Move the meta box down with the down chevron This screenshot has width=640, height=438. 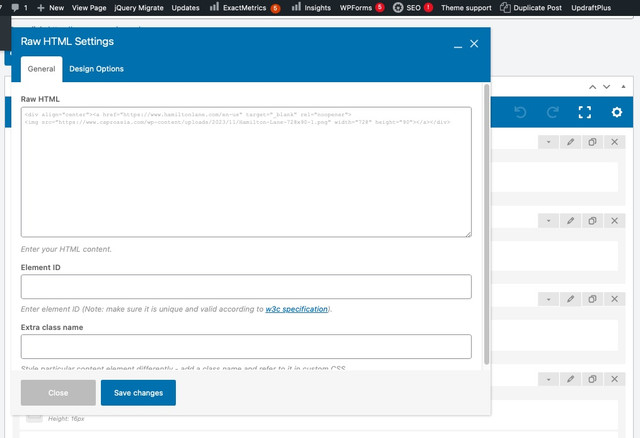[x=607, y=87]
